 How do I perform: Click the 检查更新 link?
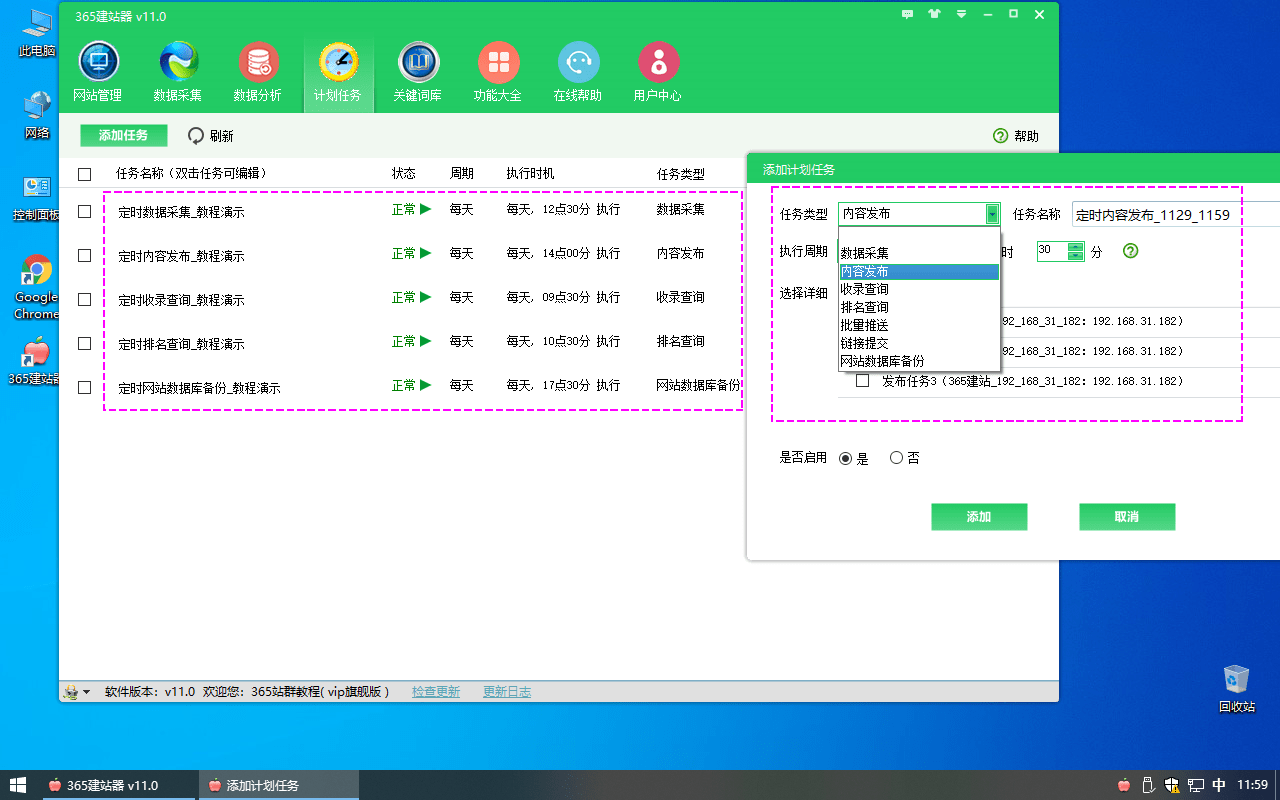pyautogui.click(x=436, y=692)
